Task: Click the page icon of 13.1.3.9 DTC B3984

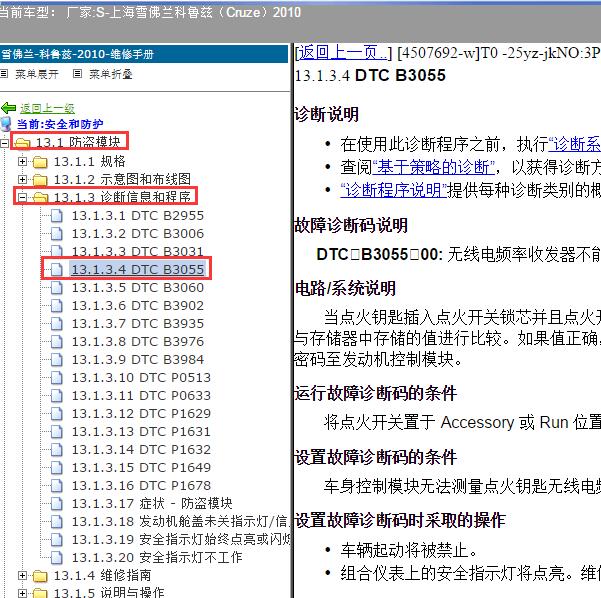Action: (x=57, y=360)
